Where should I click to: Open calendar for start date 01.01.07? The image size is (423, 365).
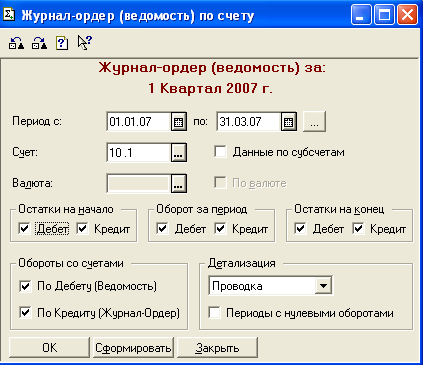(179, 122)
